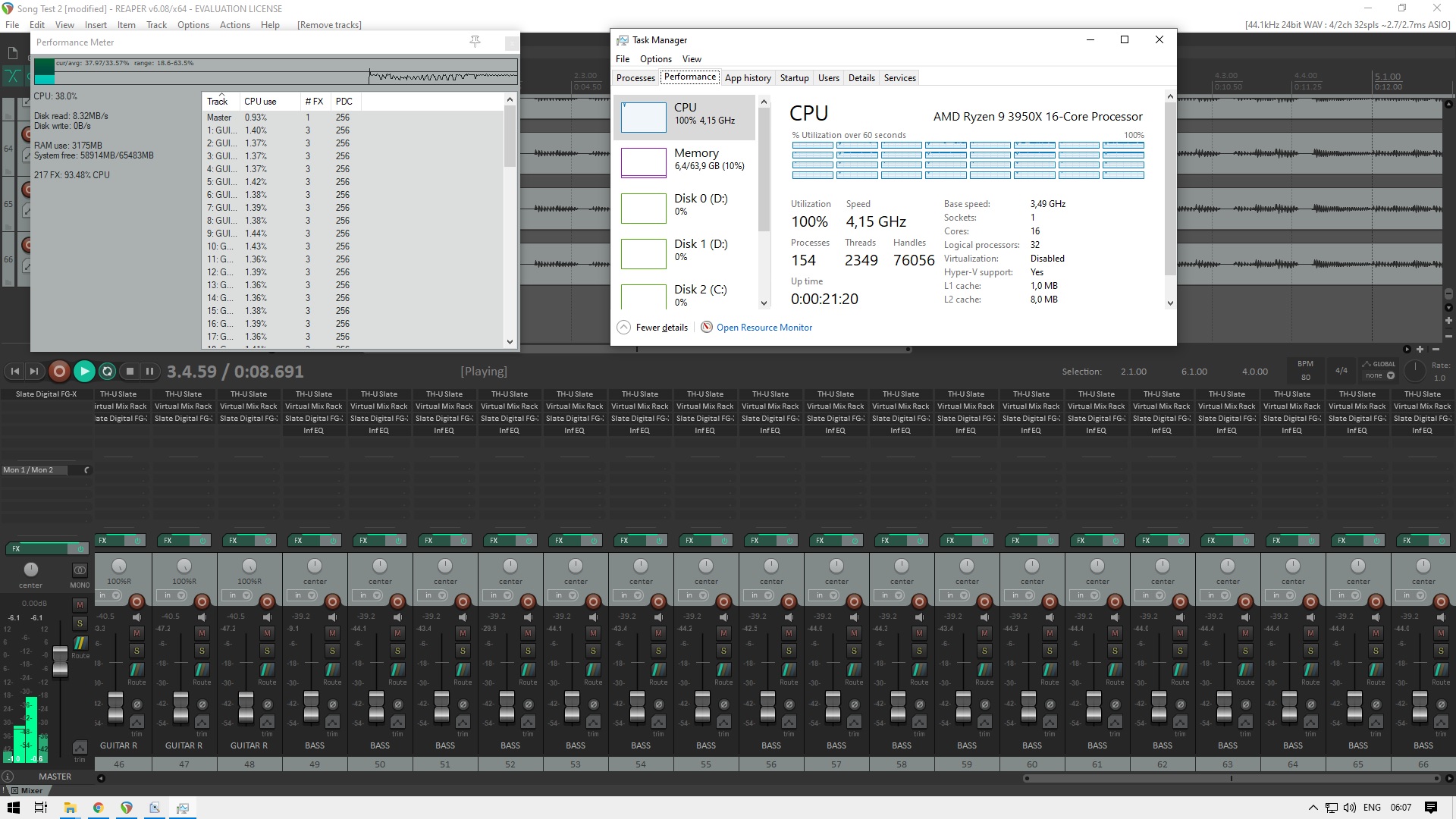Click the transport Record button

tap(59, 371)
